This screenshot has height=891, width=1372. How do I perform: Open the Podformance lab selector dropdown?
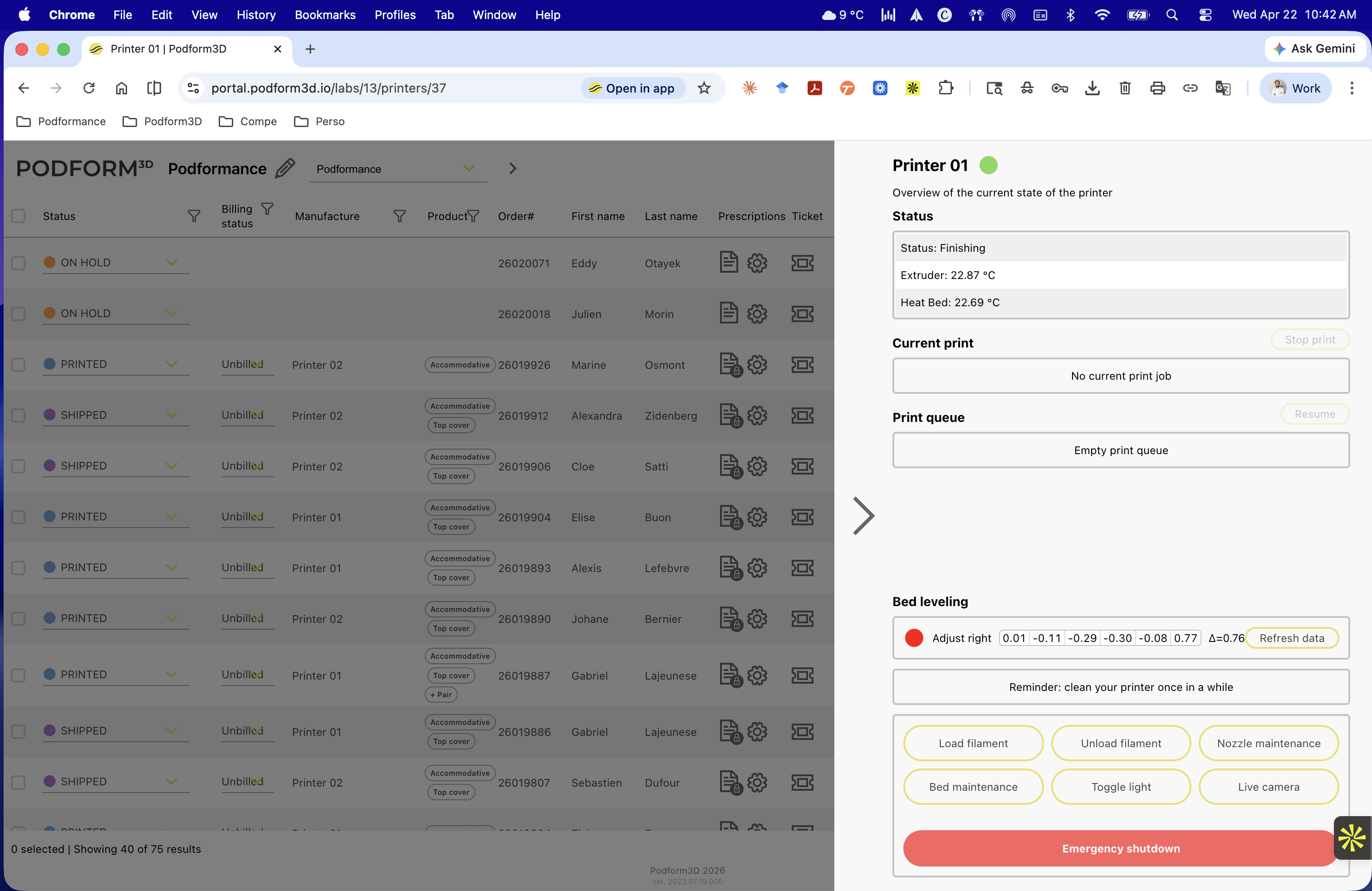398,169
